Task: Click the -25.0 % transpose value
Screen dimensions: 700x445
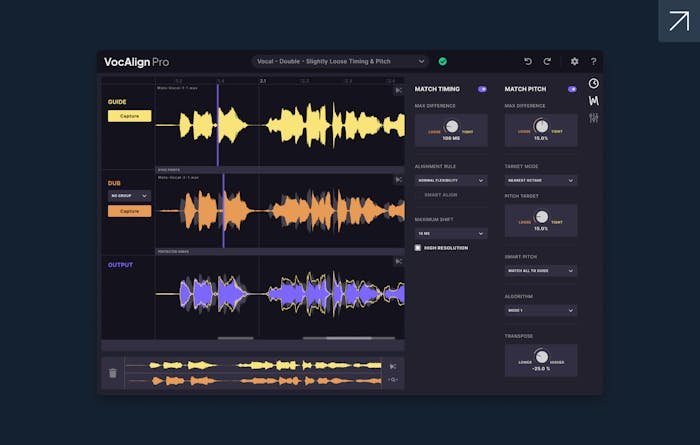Action: click(x=541, y=369)
